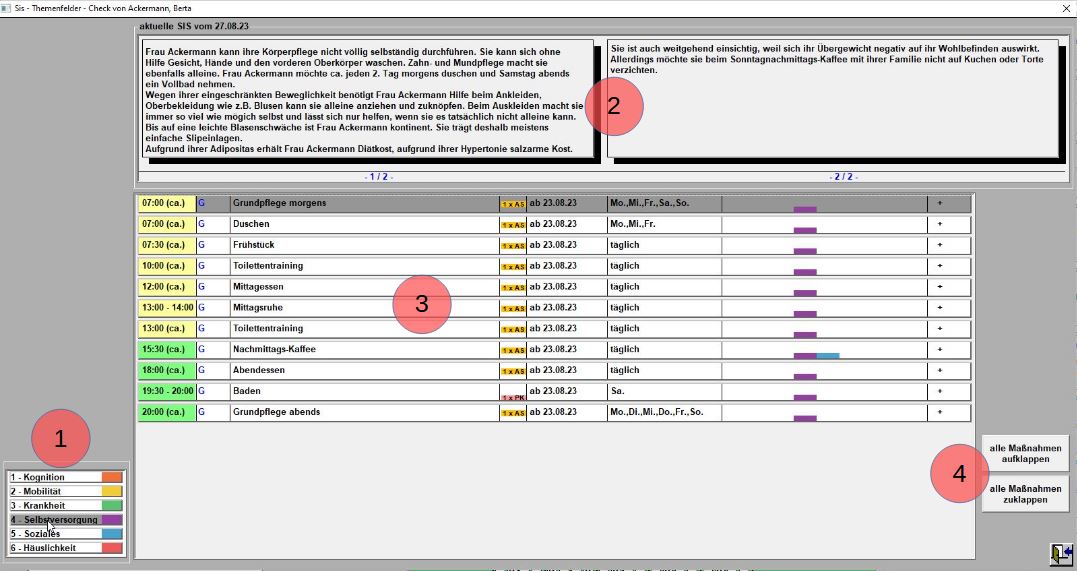Click the 1xAS badge for Mittagessen
1077x571 pixels.
pos(512,288)
